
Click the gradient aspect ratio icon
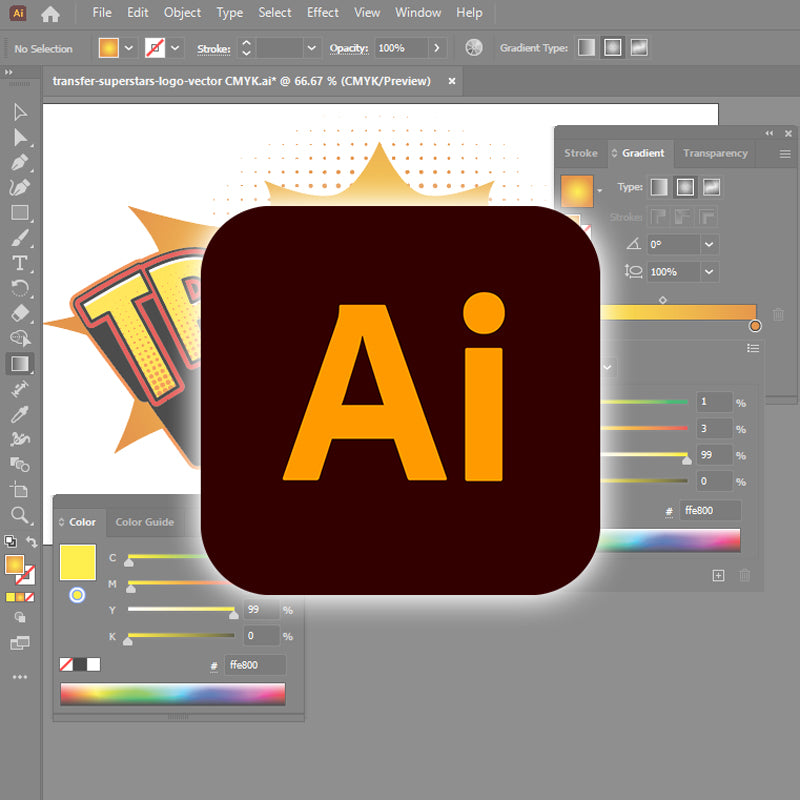(633, 271)
